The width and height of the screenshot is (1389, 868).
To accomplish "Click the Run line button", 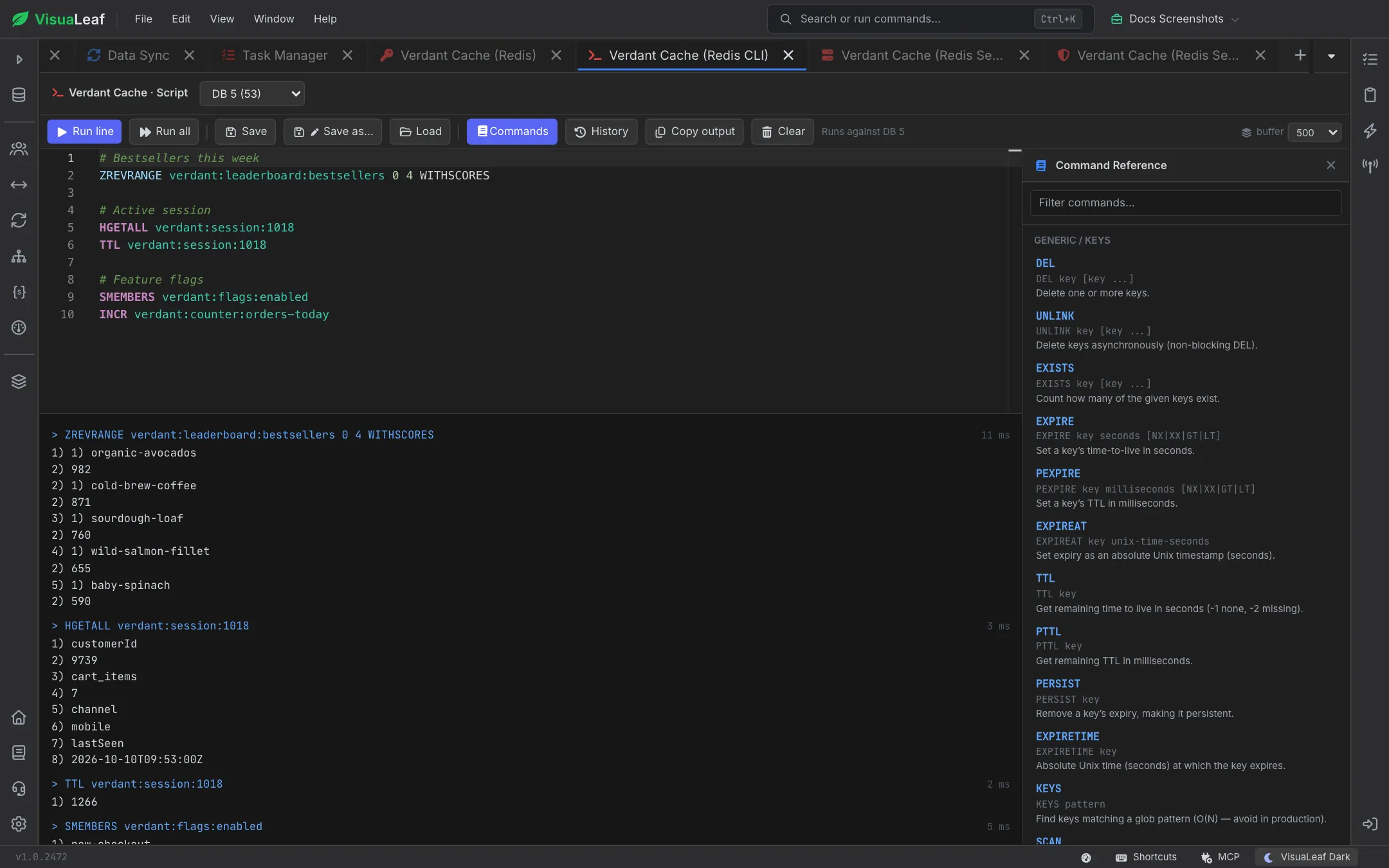I will pos(84,132).
